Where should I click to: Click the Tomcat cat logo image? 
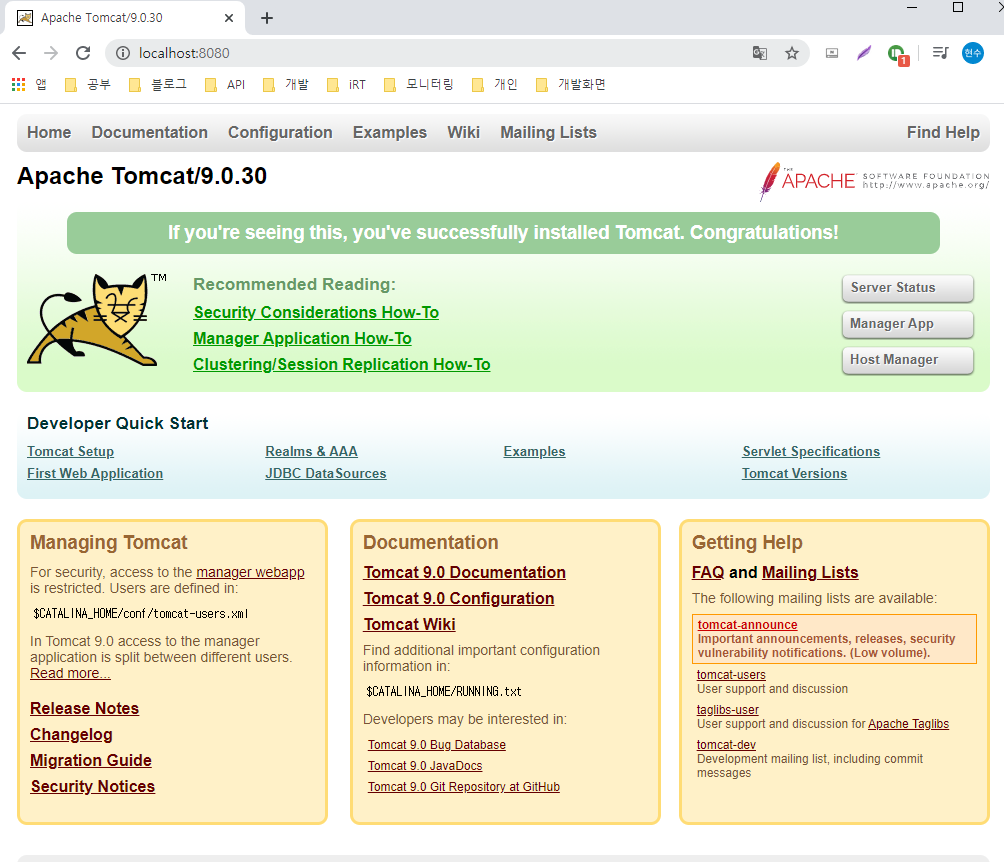coord(97,320)
